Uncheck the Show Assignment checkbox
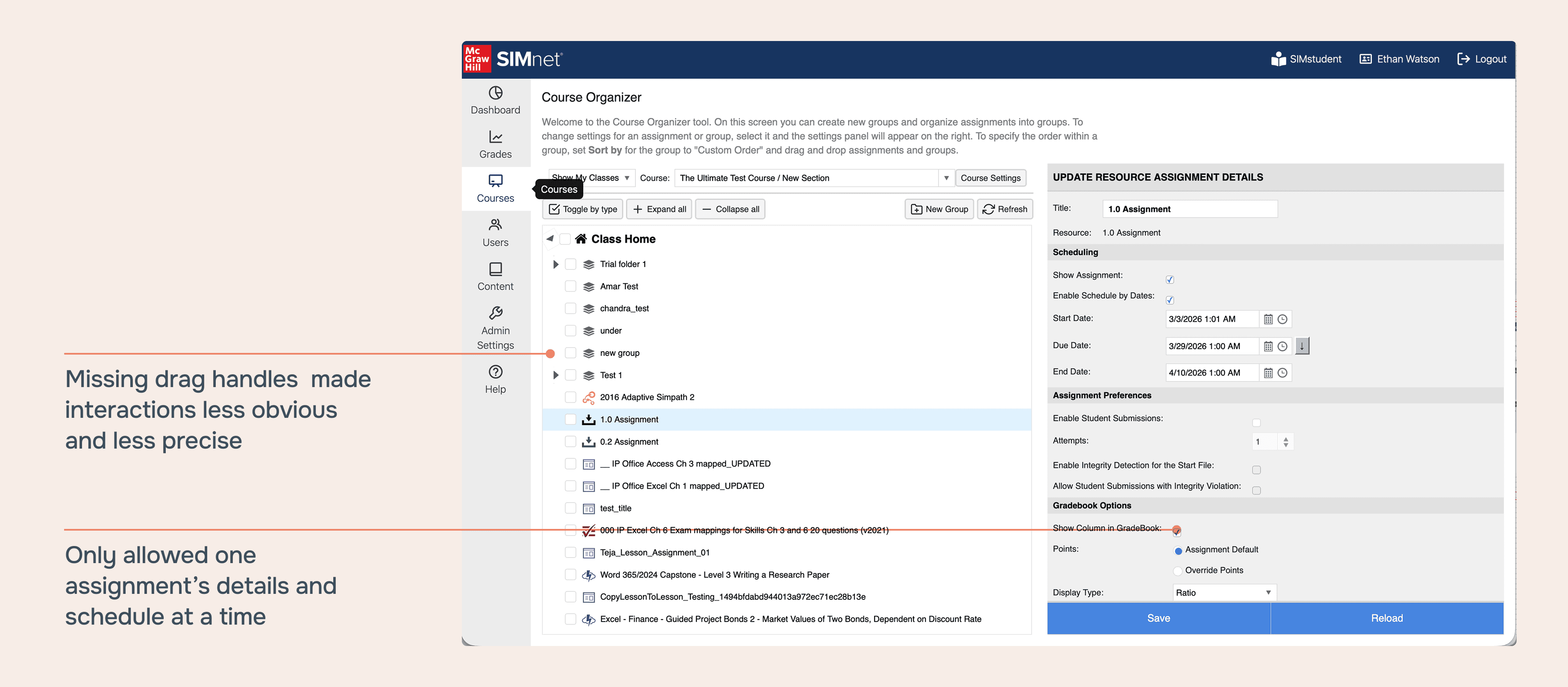The width and height of the screenshot is (1568, 687). (1169, 280)
